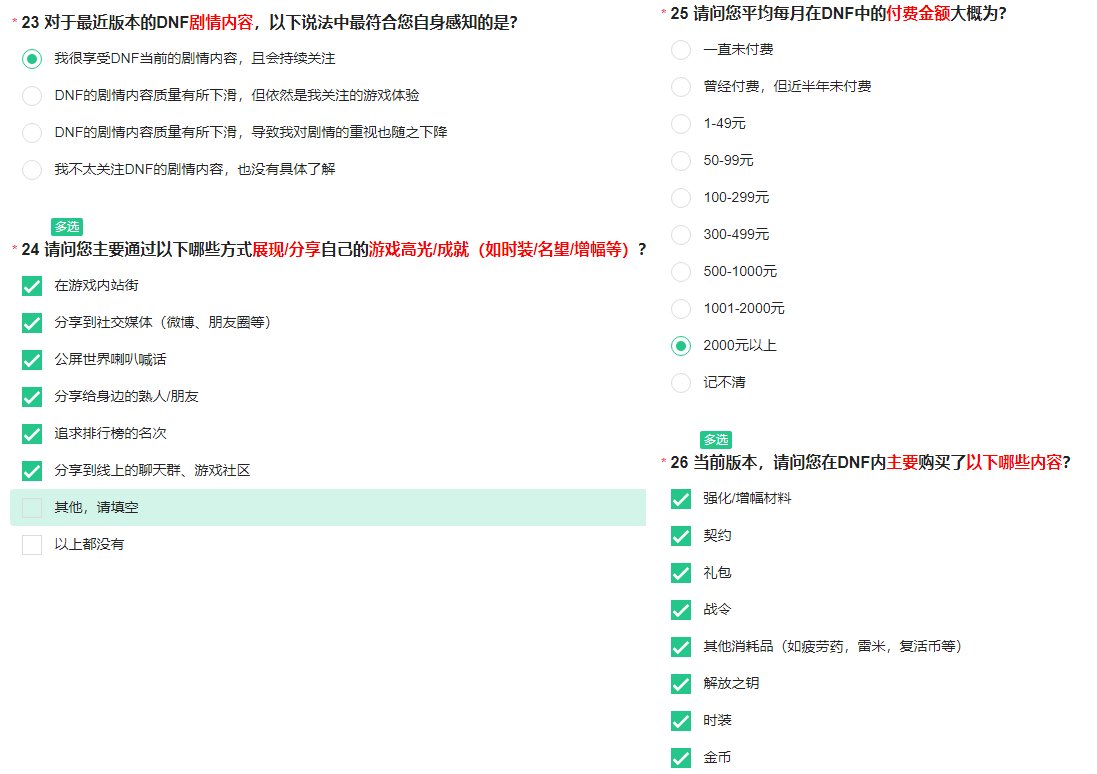Click the '多选' tag above question 24
The image size is (1097, 774).
point(67,227)
